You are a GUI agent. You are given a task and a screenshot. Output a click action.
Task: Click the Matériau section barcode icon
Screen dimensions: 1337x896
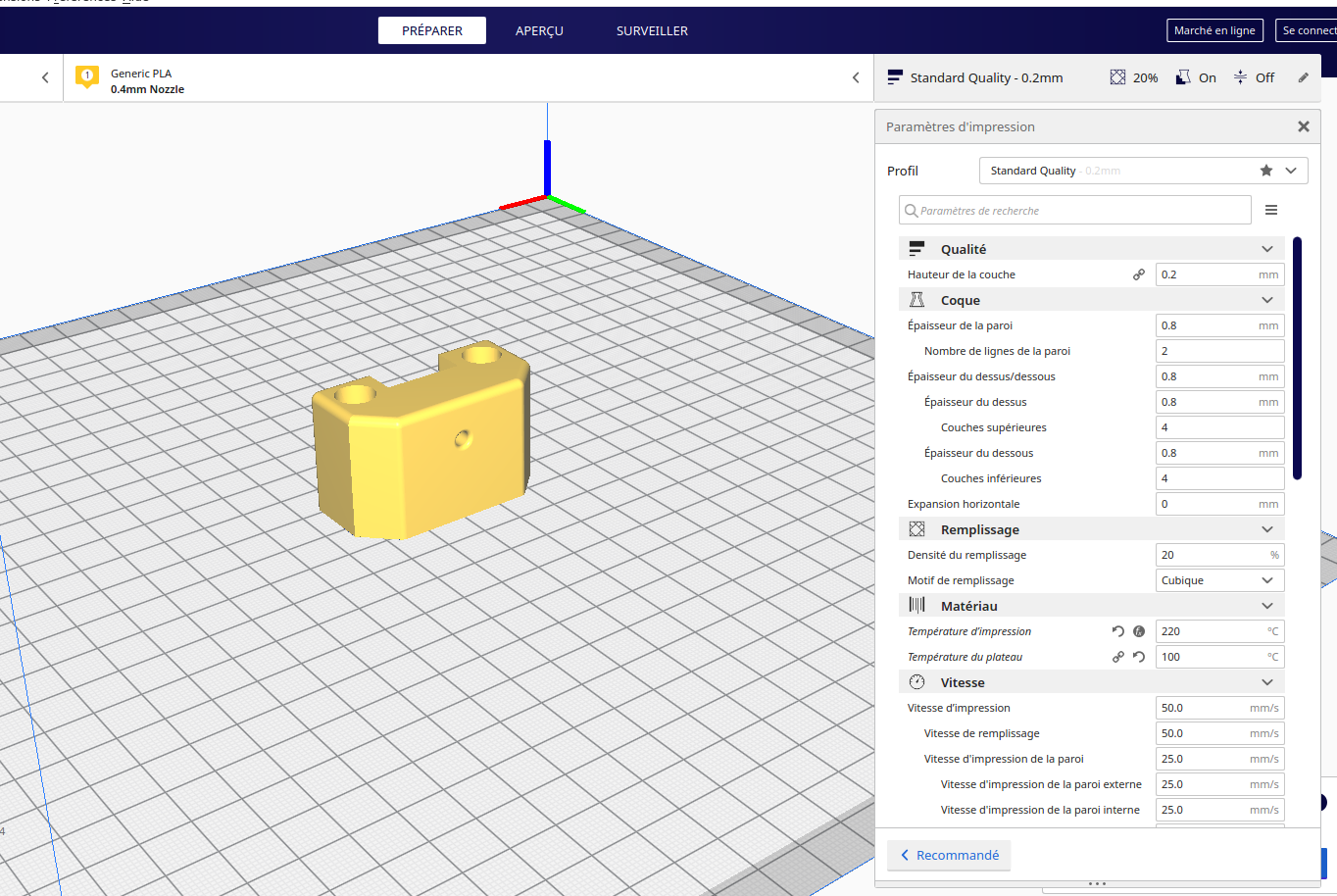coord(916,605)
